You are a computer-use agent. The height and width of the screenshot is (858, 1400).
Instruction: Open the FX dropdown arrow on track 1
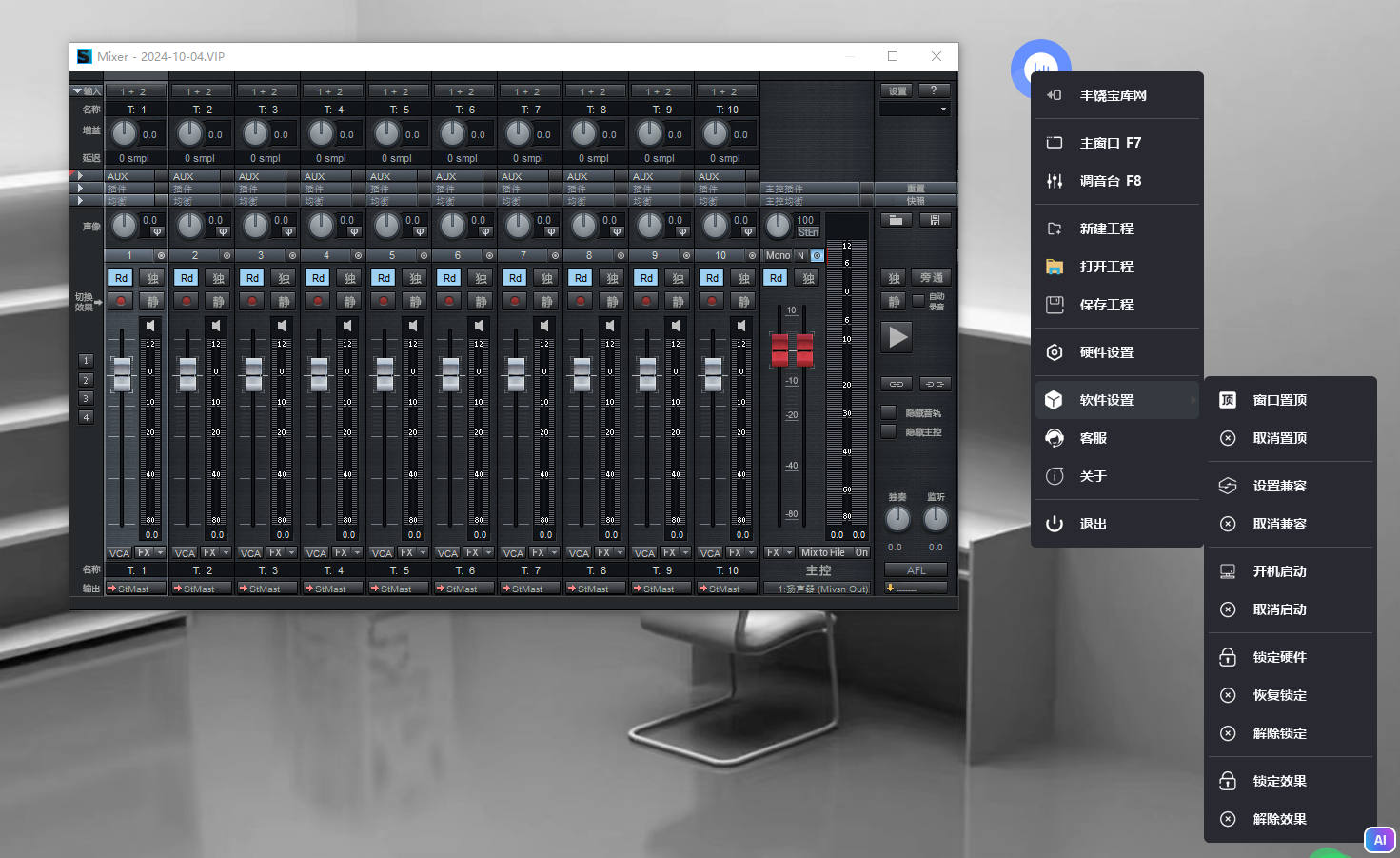(160, 552)
